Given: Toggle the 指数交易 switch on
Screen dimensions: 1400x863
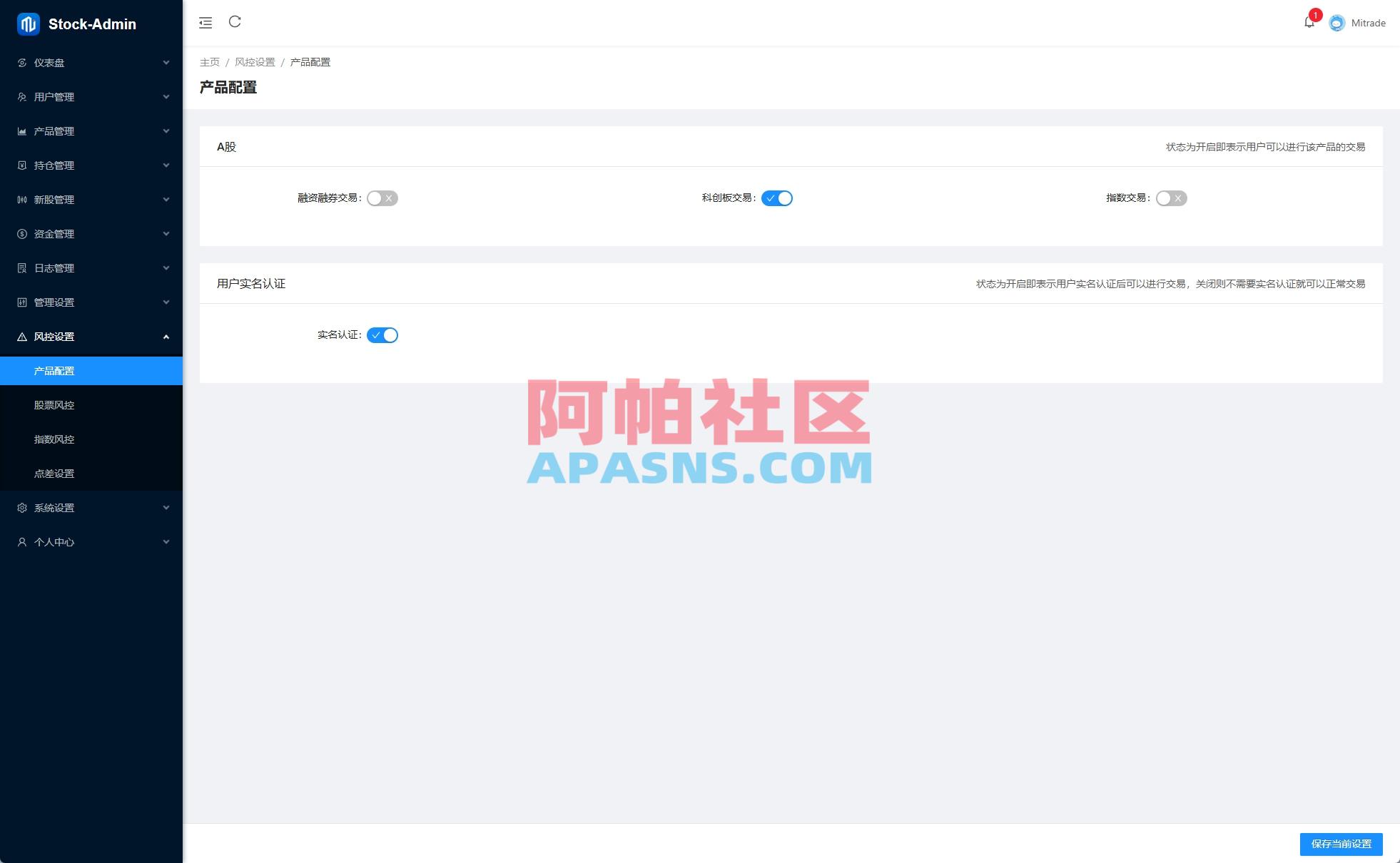Looking at the screenshot, I should pyautogui.click(x=1170, y=198).
